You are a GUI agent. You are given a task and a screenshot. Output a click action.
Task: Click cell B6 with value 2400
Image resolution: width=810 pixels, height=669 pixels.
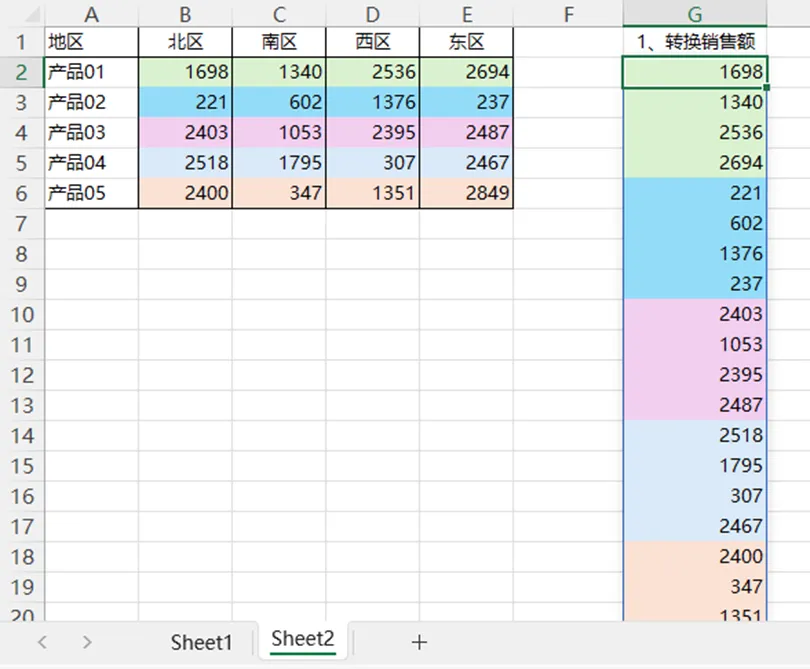[185, 193]
